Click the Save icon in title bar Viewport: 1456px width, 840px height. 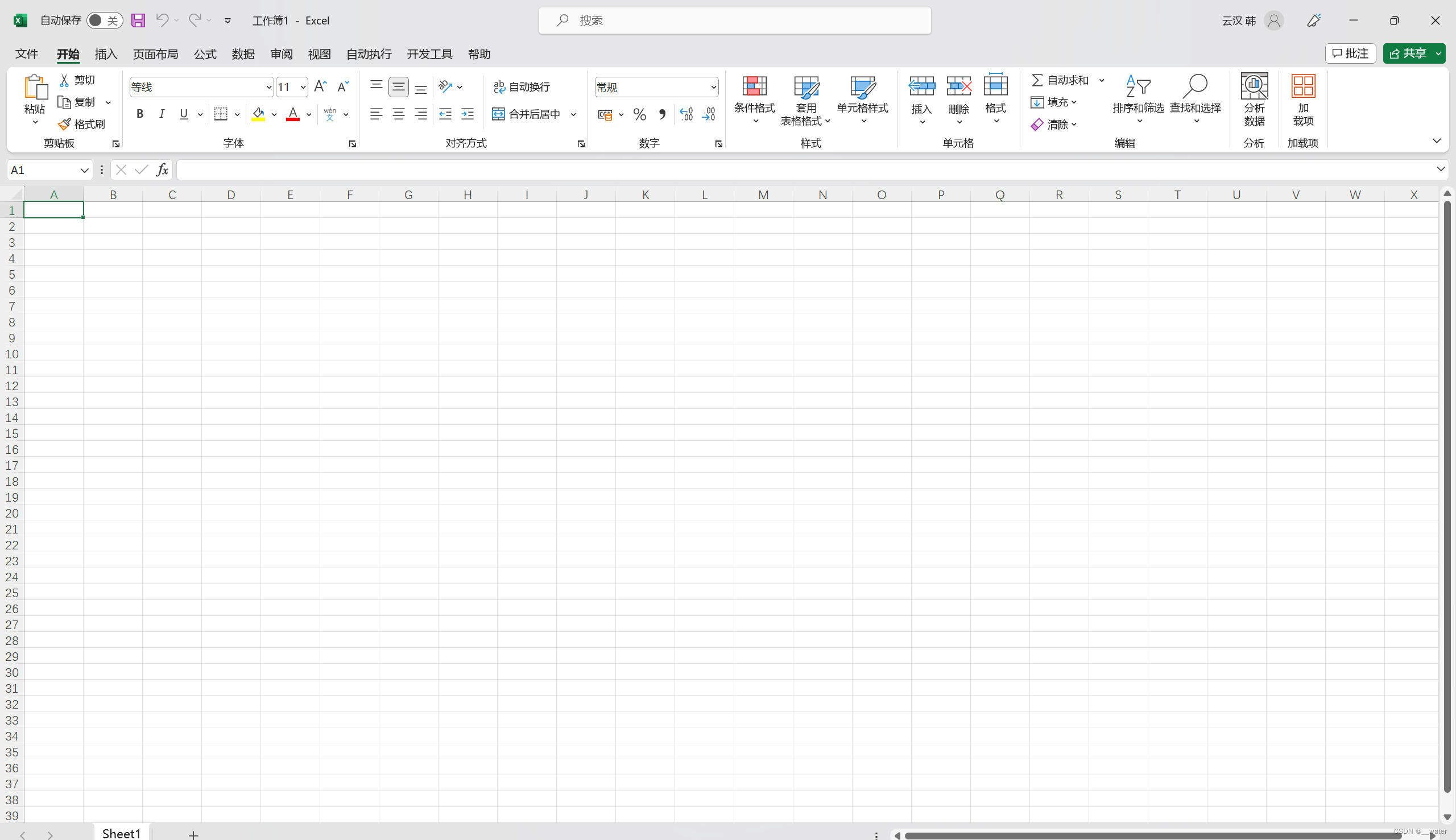click(x=138, y=21)
